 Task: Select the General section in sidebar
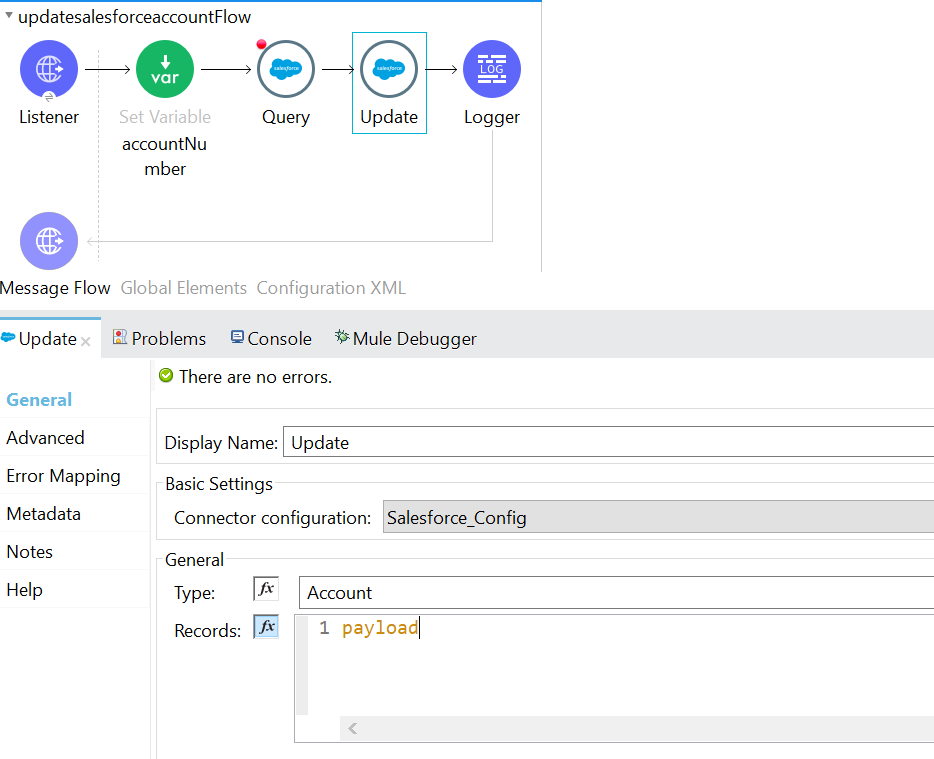[39, 400]
